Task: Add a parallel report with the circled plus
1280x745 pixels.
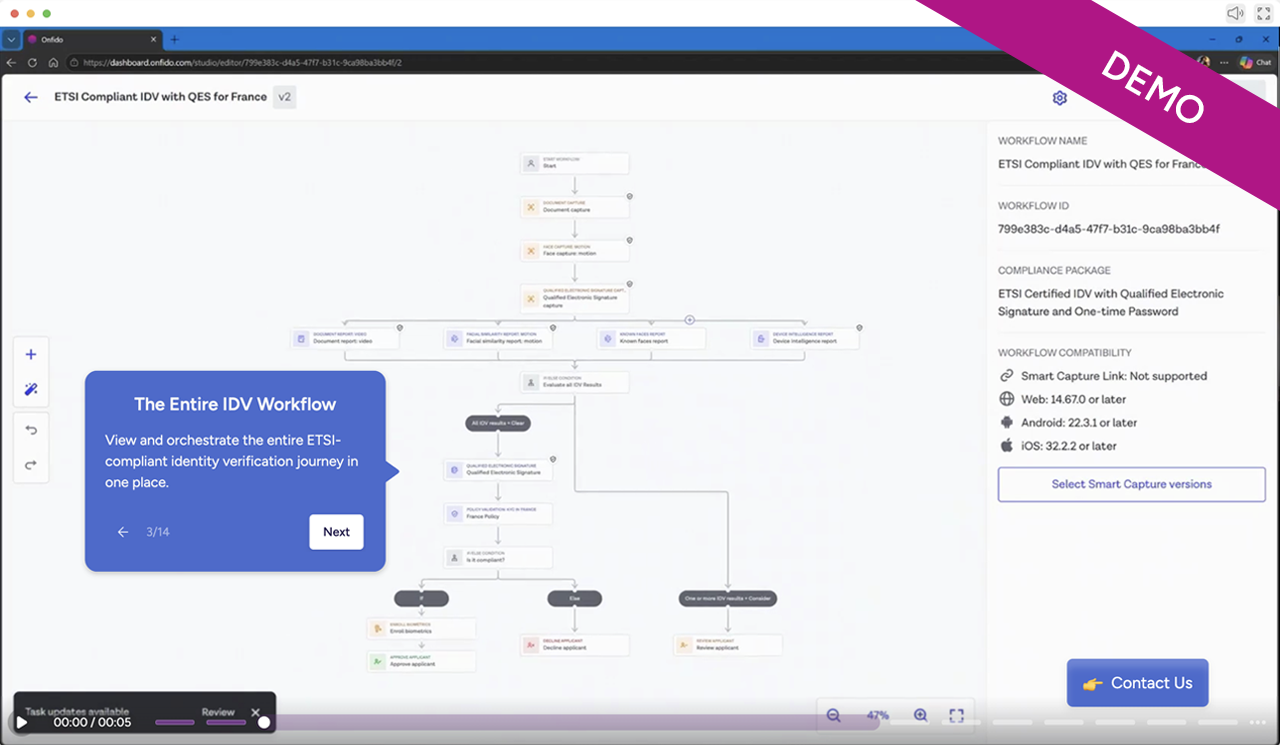Action: (689, 320)
